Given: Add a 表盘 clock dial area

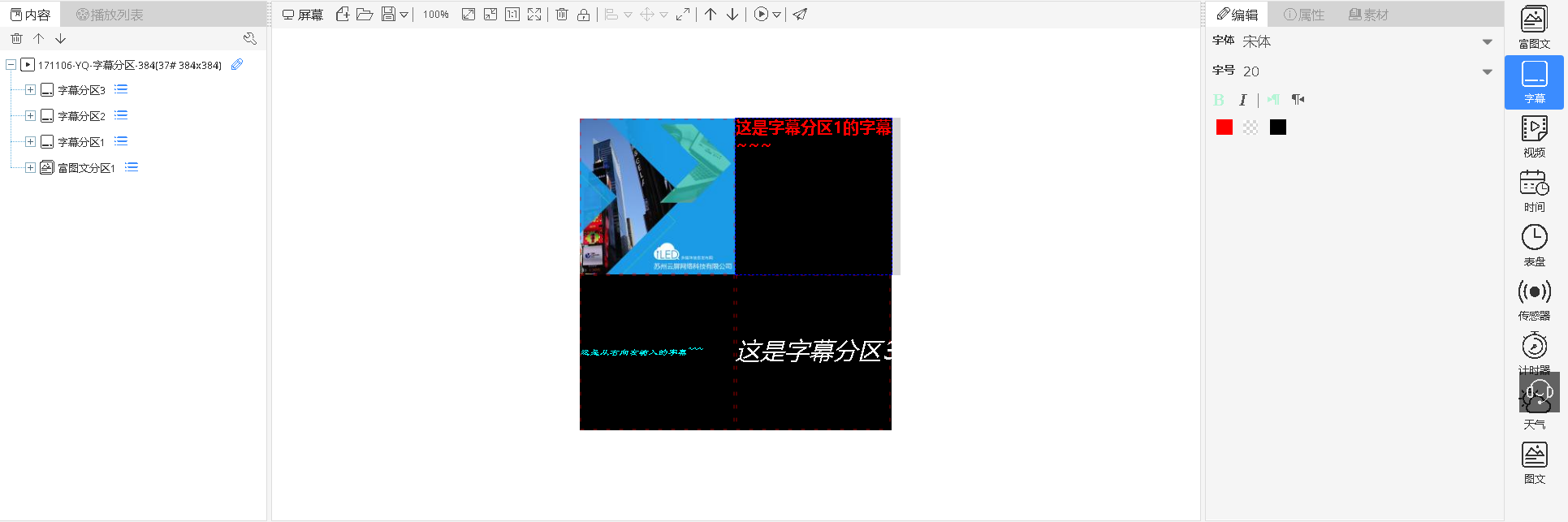Looking at the screenshot, I should [1534, 245].
